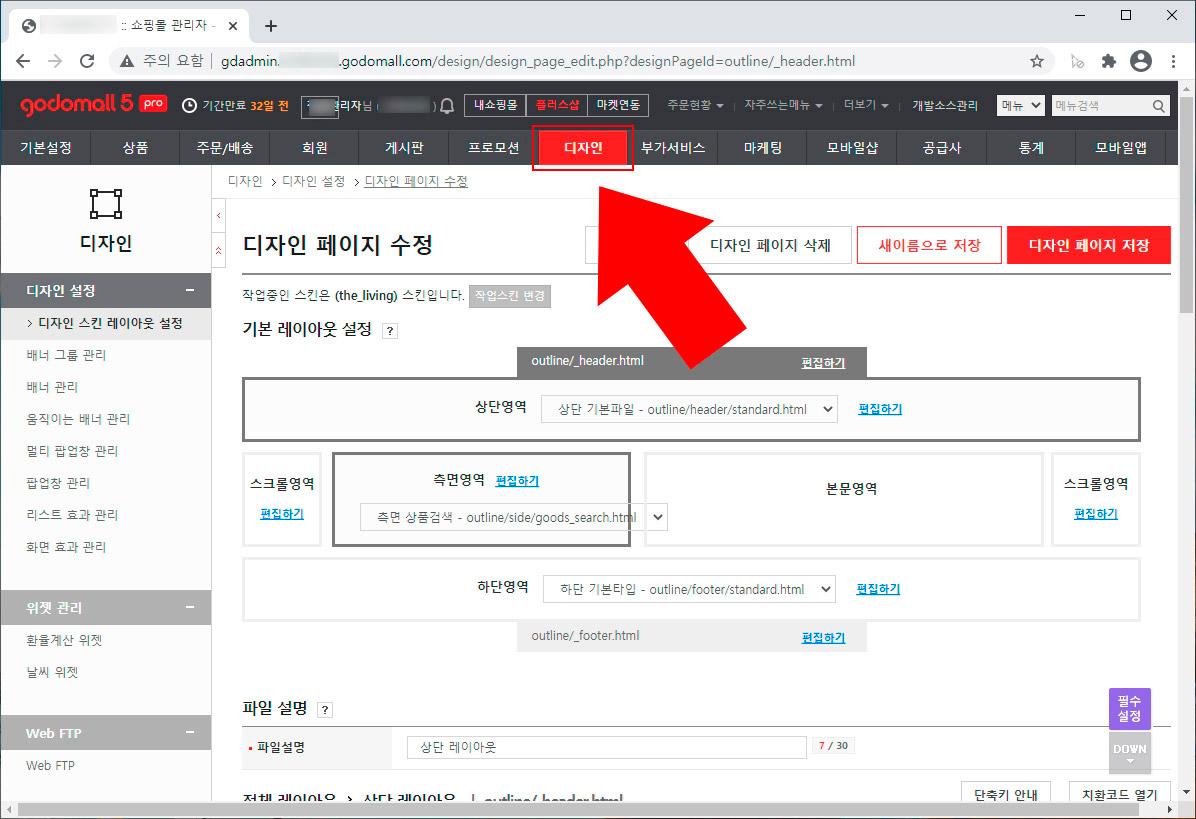Click the browser address bar URL

(x=538, y=61)
